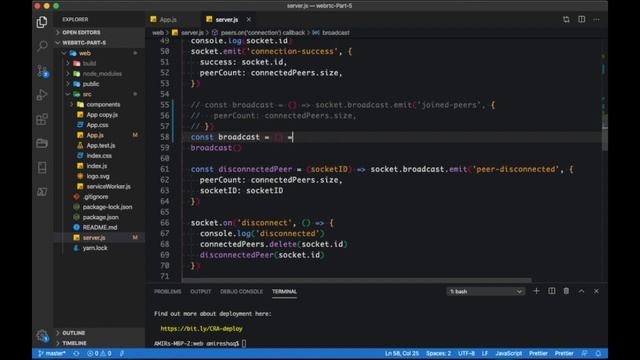Screen dimensions: 640x360
Task: Open logo.svg in explorer
Action: tap(98, 176)
